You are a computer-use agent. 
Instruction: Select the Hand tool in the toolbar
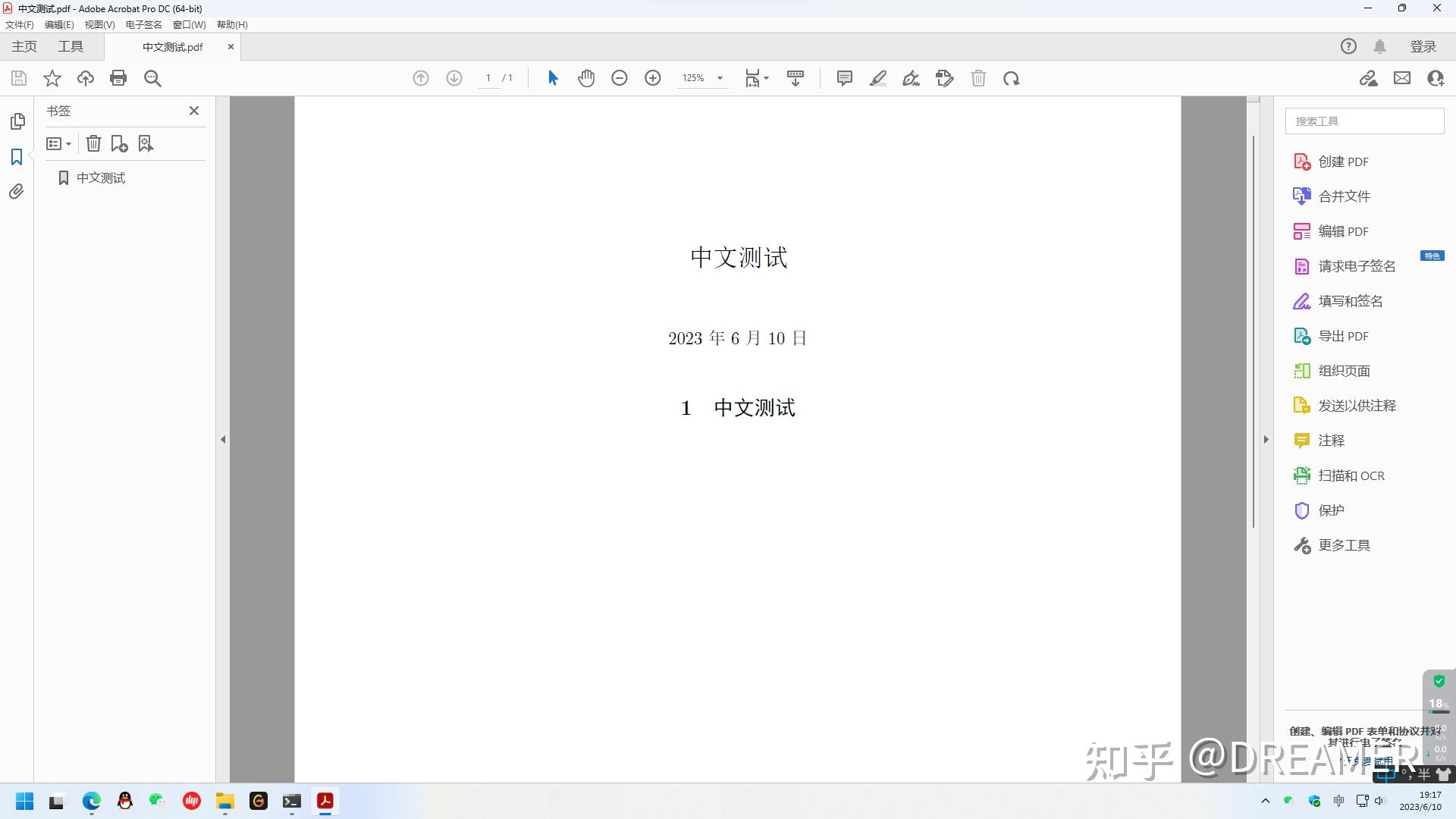586,78
